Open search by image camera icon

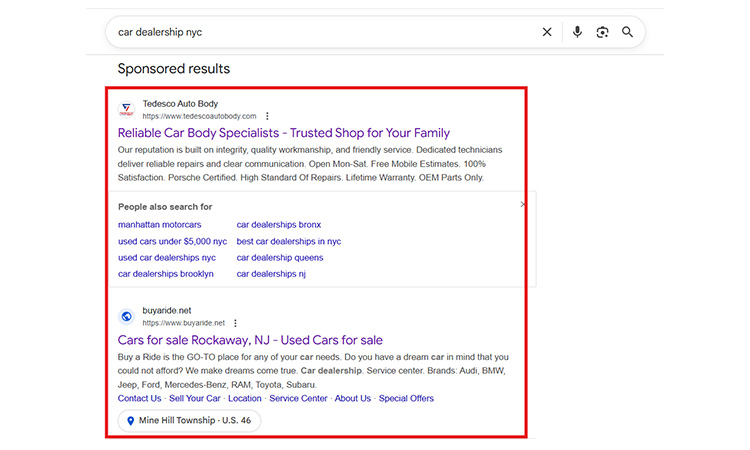pyautogui.click(x=602, y=32)
